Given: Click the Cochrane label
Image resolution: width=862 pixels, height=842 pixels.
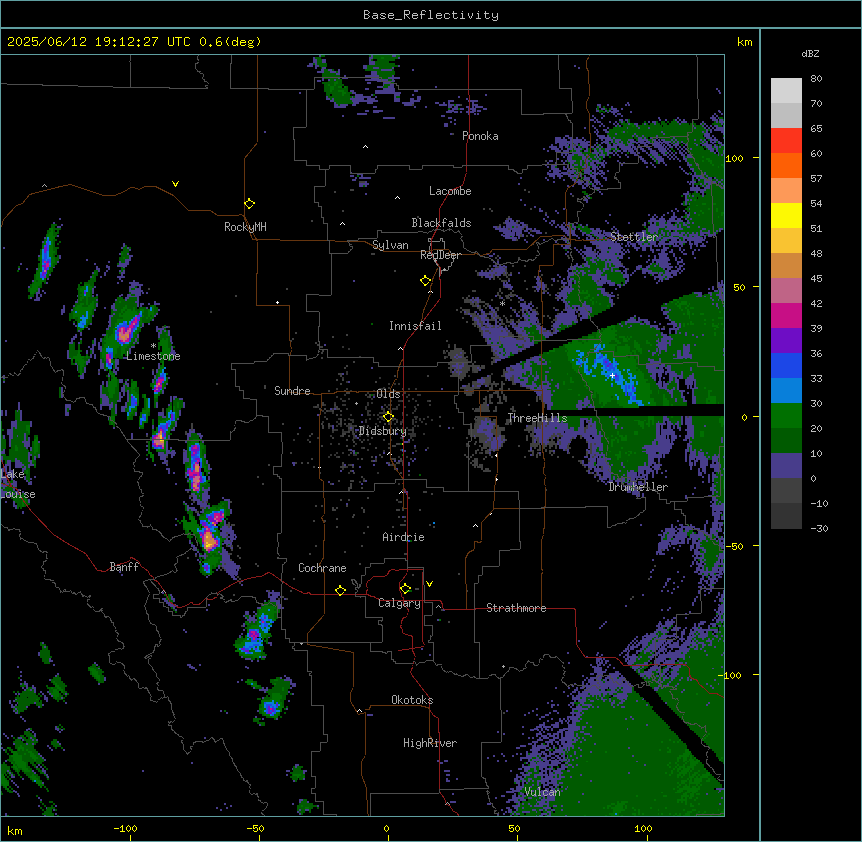Looking at the screenshot, I should pos(322,568).
